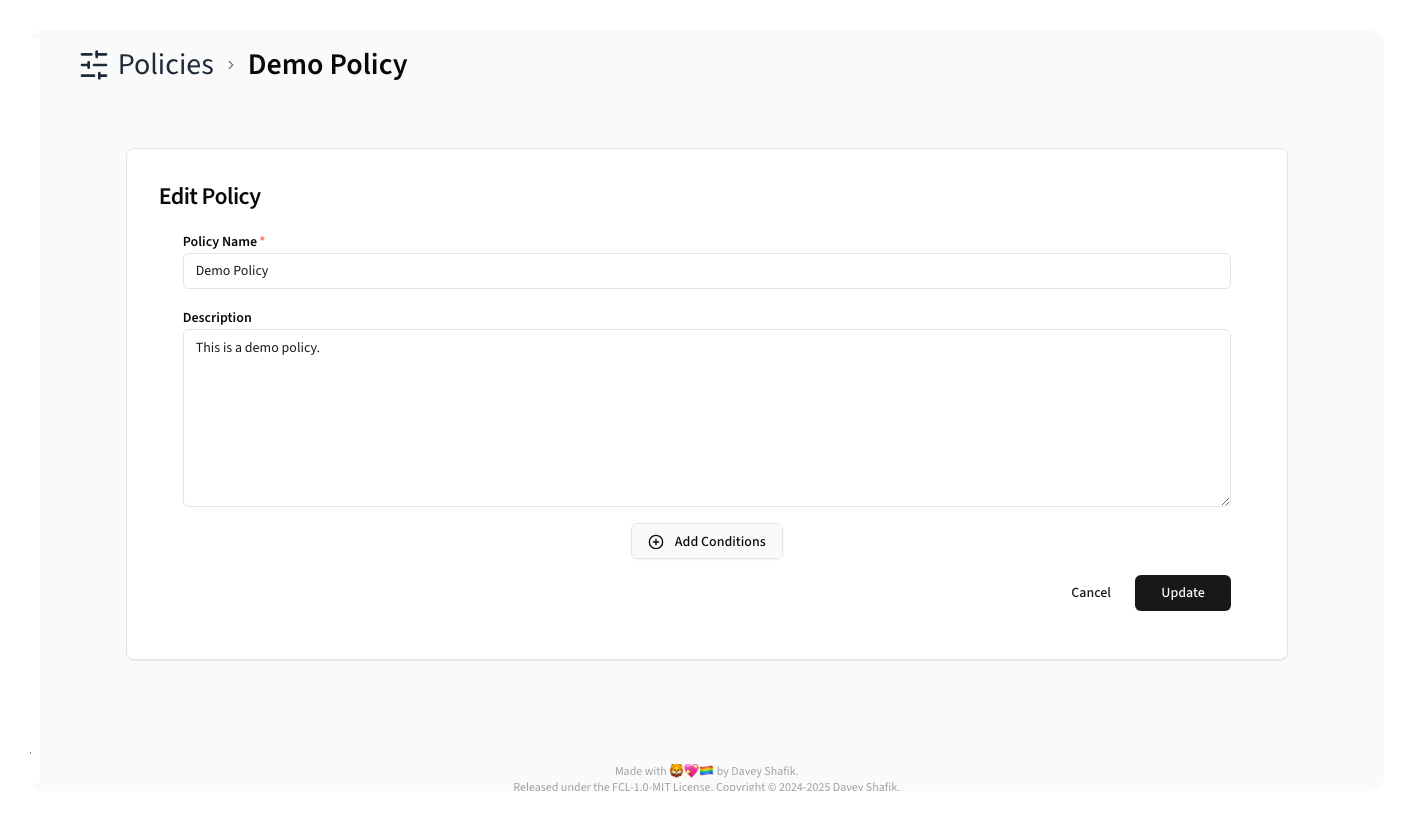Click the red asterisk next to Policy Name

click(262, 240)
